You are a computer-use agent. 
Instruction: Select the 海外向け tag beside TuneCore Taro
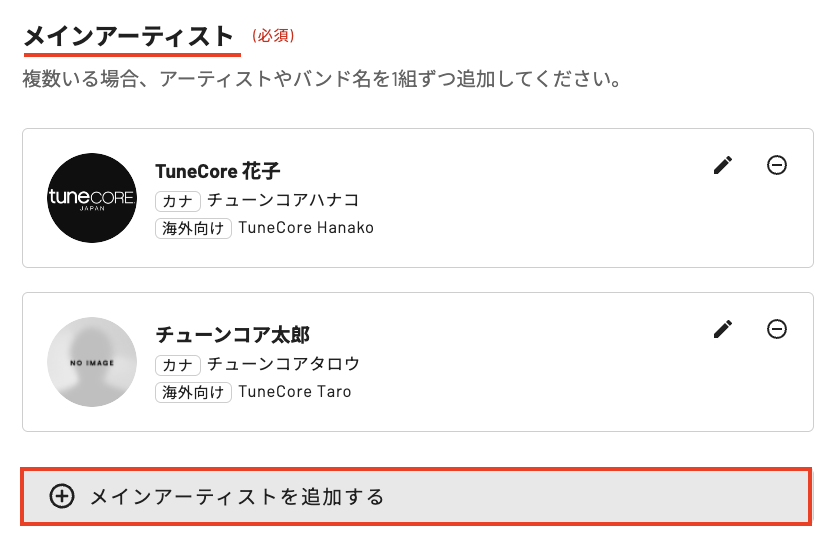[194, 392]
